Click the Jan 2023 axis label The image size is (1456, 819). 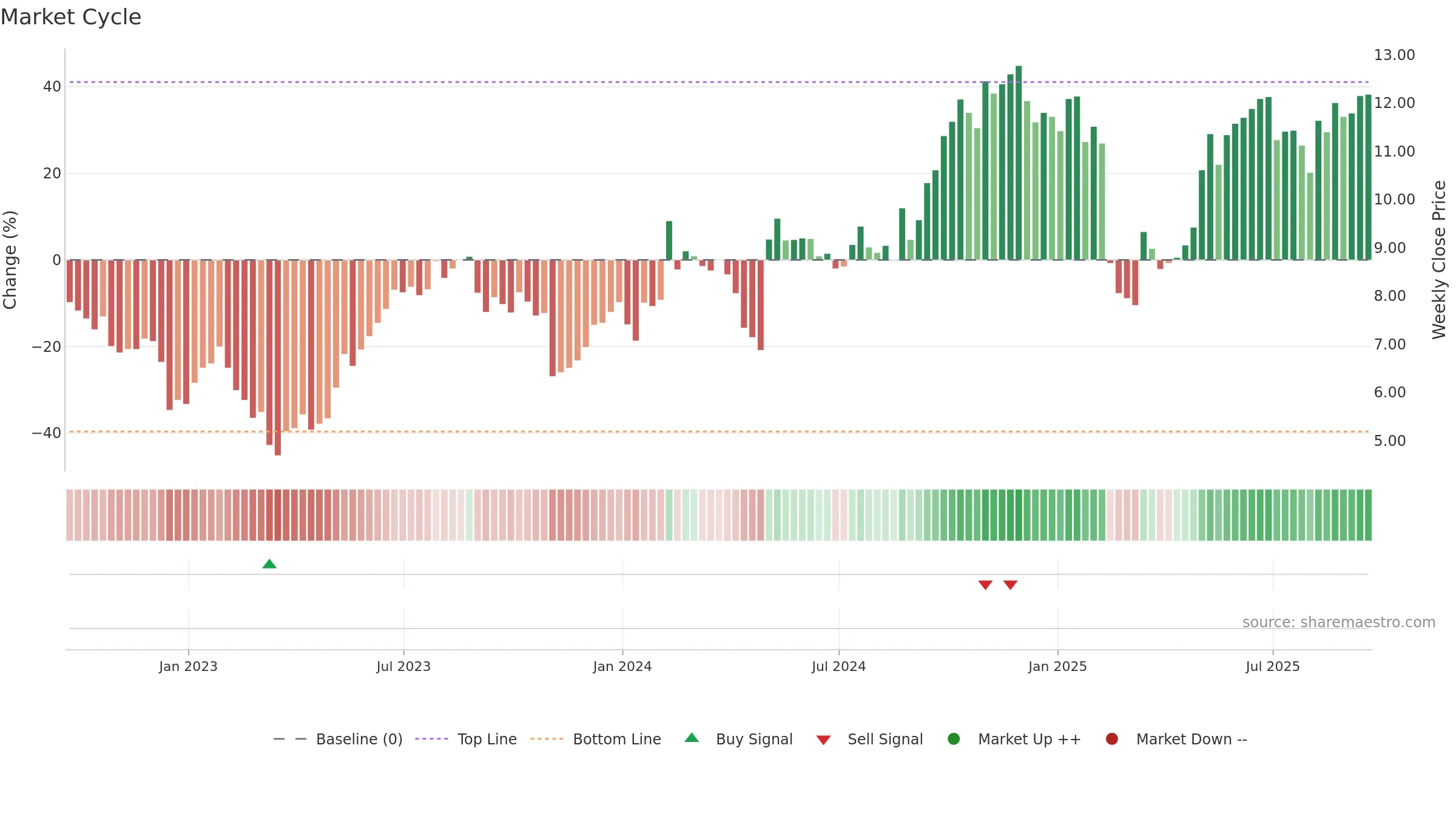click(188, 666)
